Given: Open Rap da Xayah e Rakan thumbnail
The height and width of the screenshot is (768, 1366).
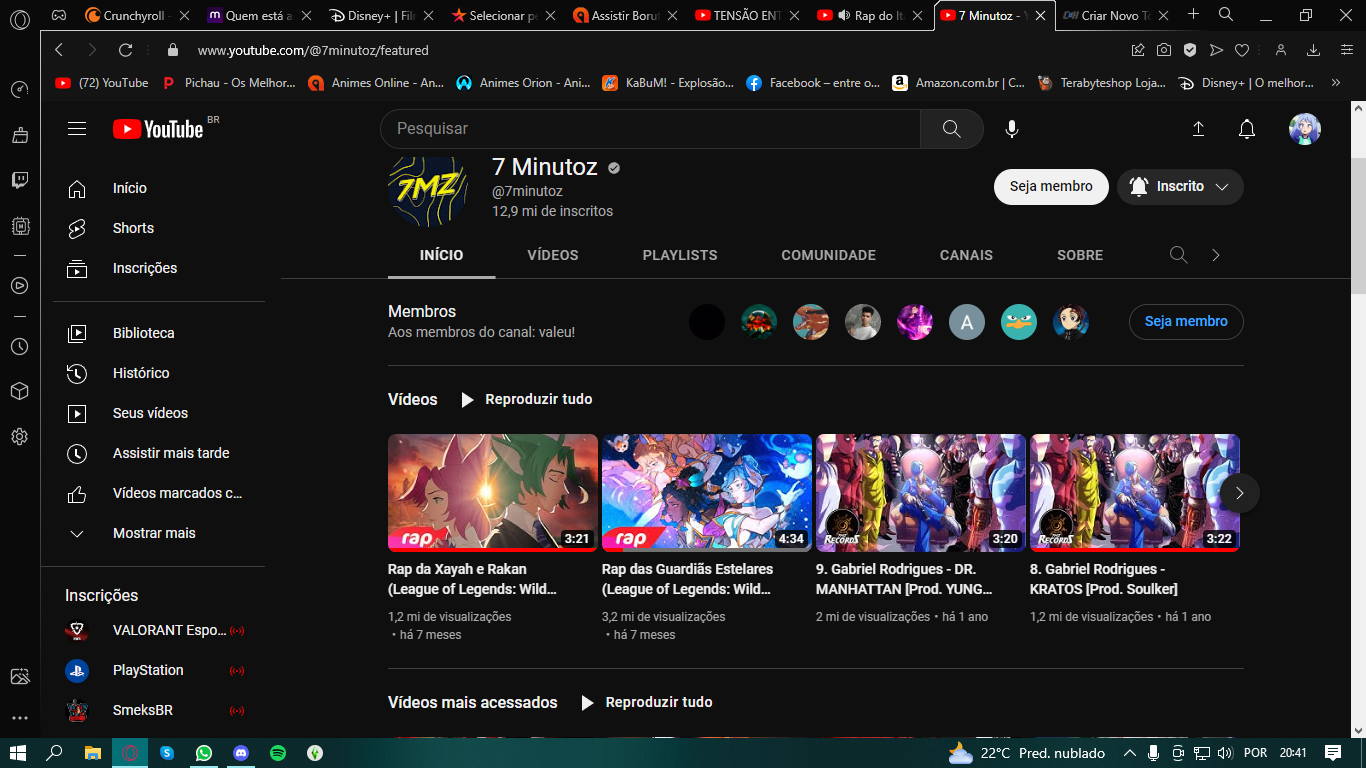Looking at the screenshot, I should coord(493,493).
